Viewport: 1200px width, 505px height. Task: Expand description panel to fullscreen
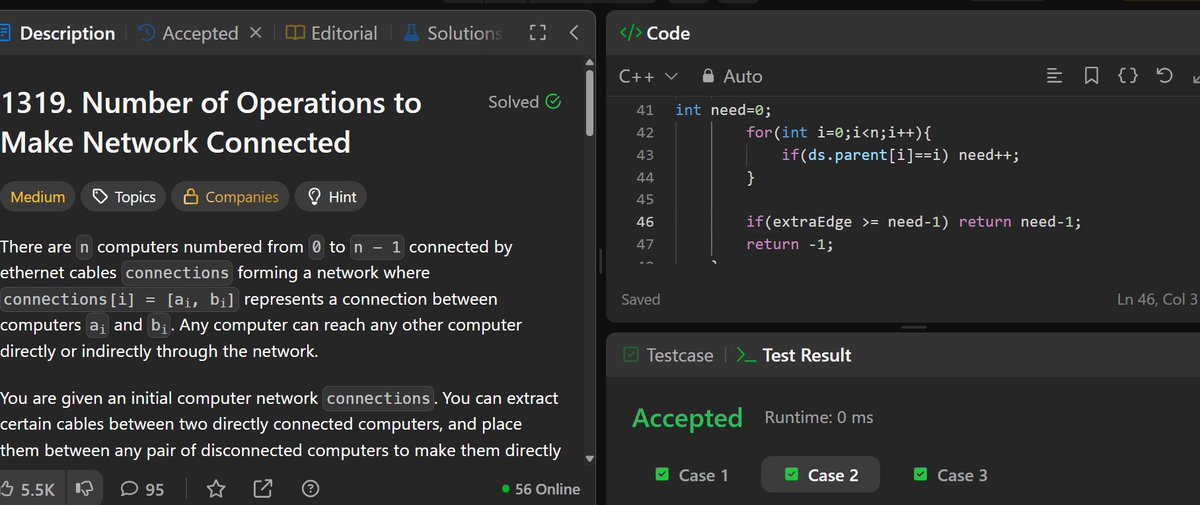538,33
